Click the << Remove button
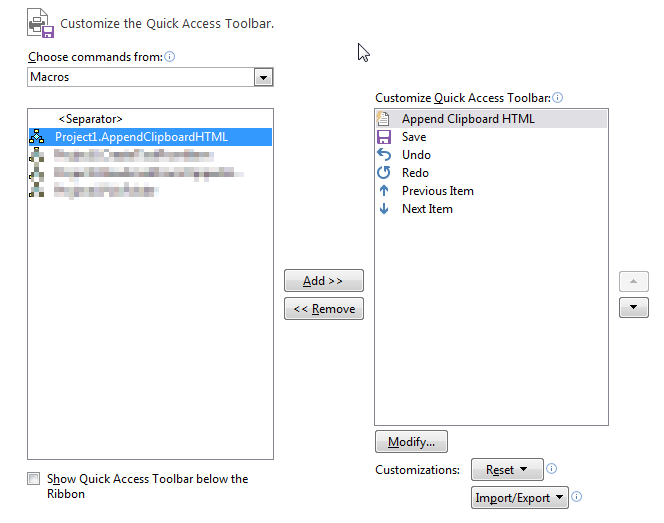This screenshot has height=523, width=664. point(324,309)
